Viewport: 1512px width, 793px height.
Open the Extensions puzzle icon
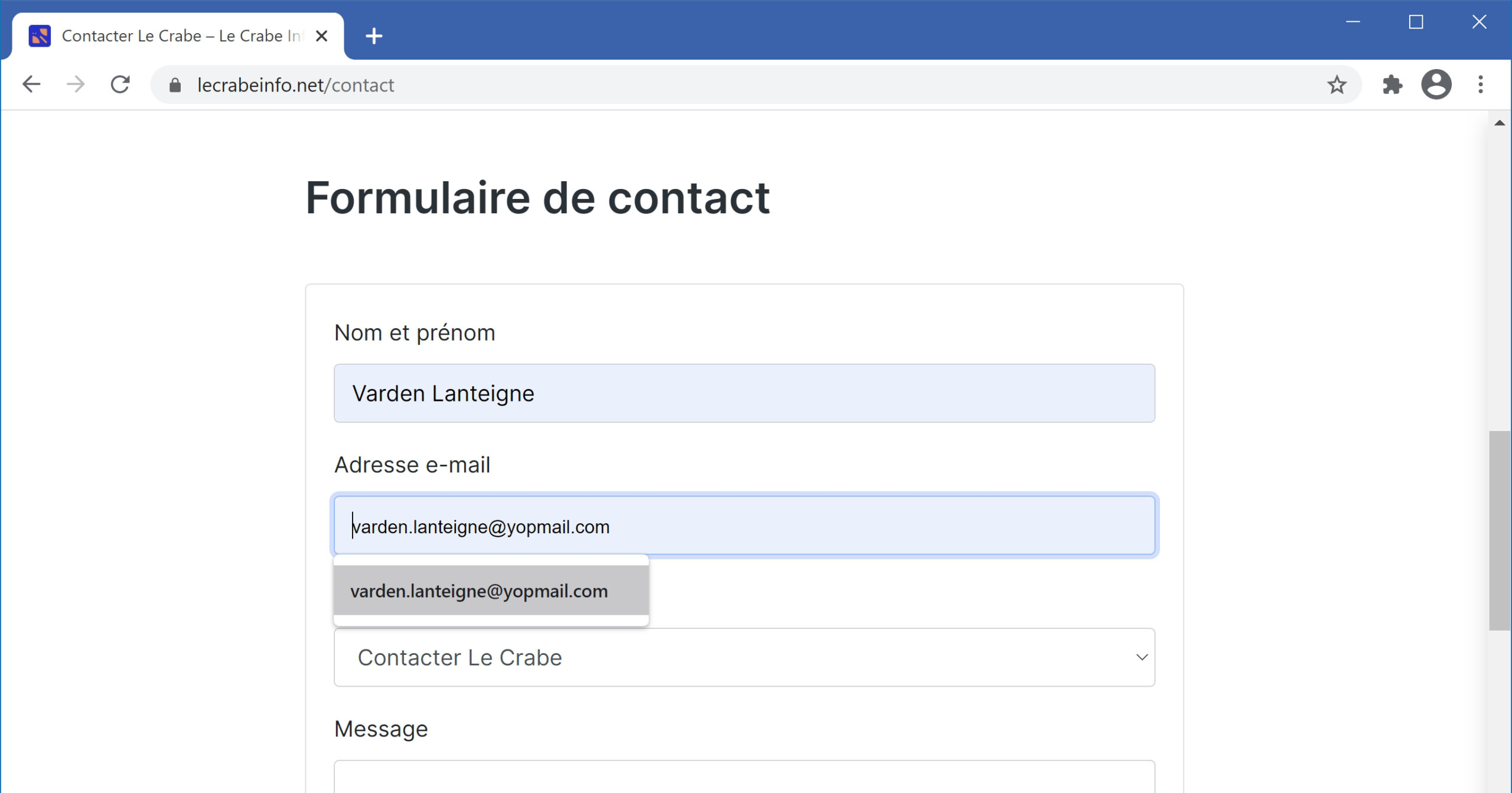[1392, 84]
